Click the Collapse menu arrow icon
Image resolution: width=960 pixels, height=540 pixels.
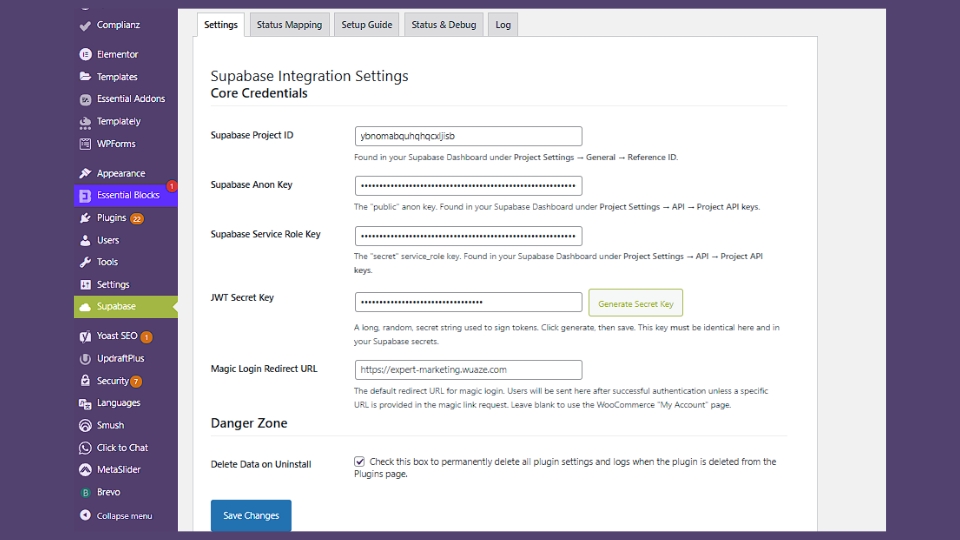85,516
